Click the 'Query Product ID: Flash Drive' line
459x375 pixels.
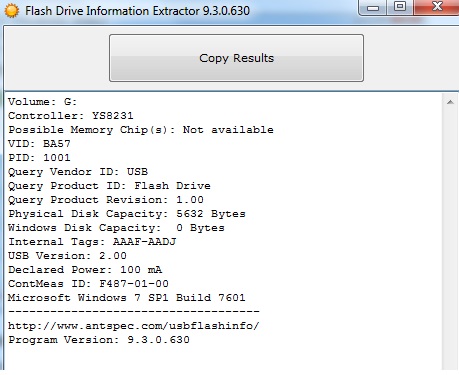pos(109,186)
